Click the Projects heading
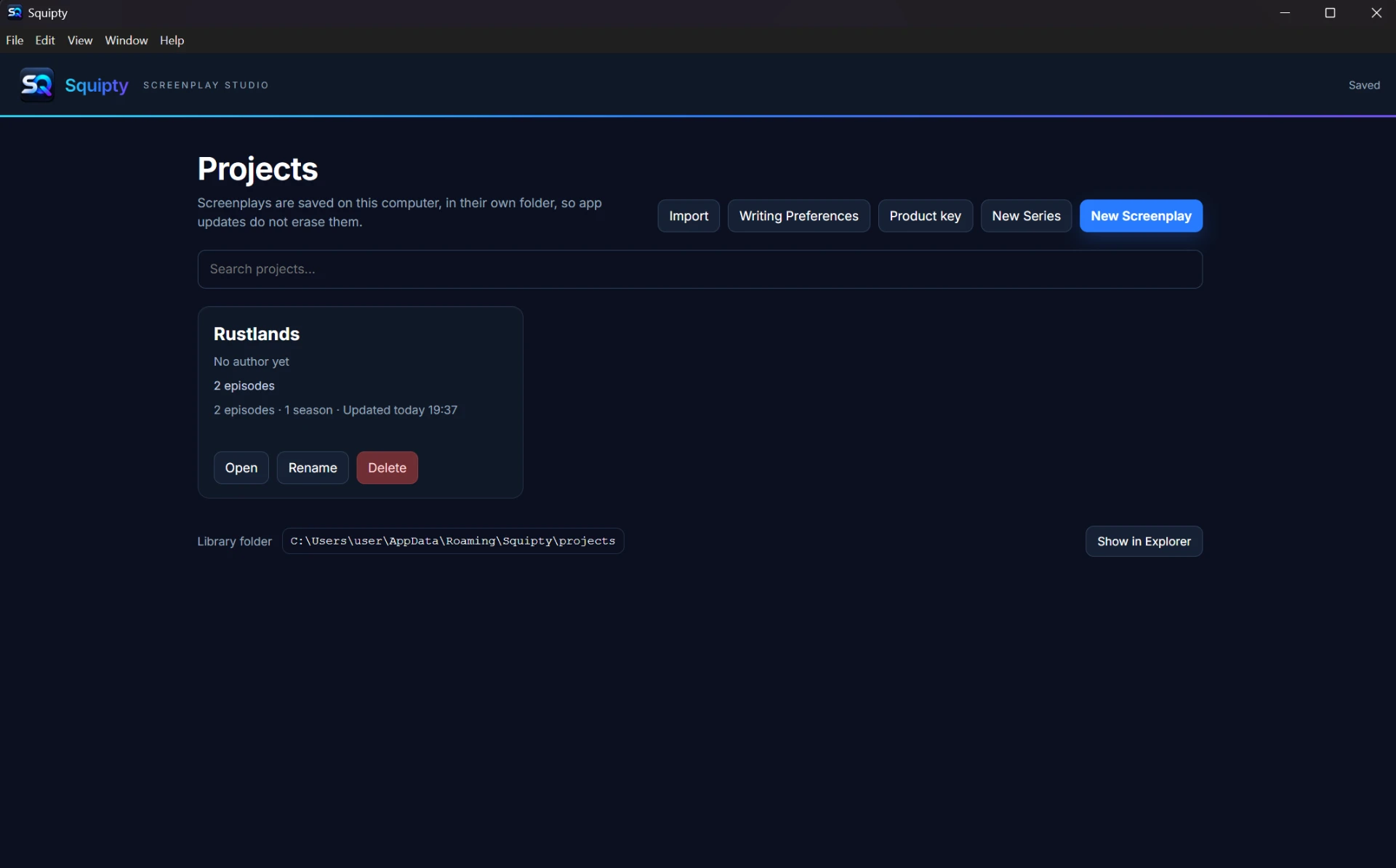The image size is (1396, 868). pyautogui.click(x=257, y=169)
